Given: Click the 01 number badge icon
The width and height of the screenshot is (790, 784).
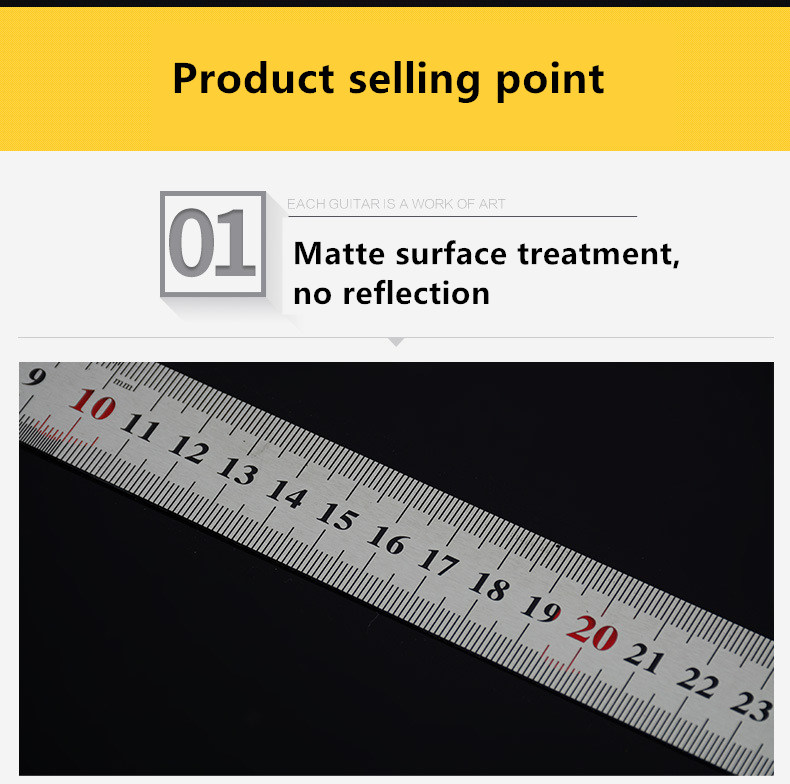Looking at the screenshot, I should (213, 244).
